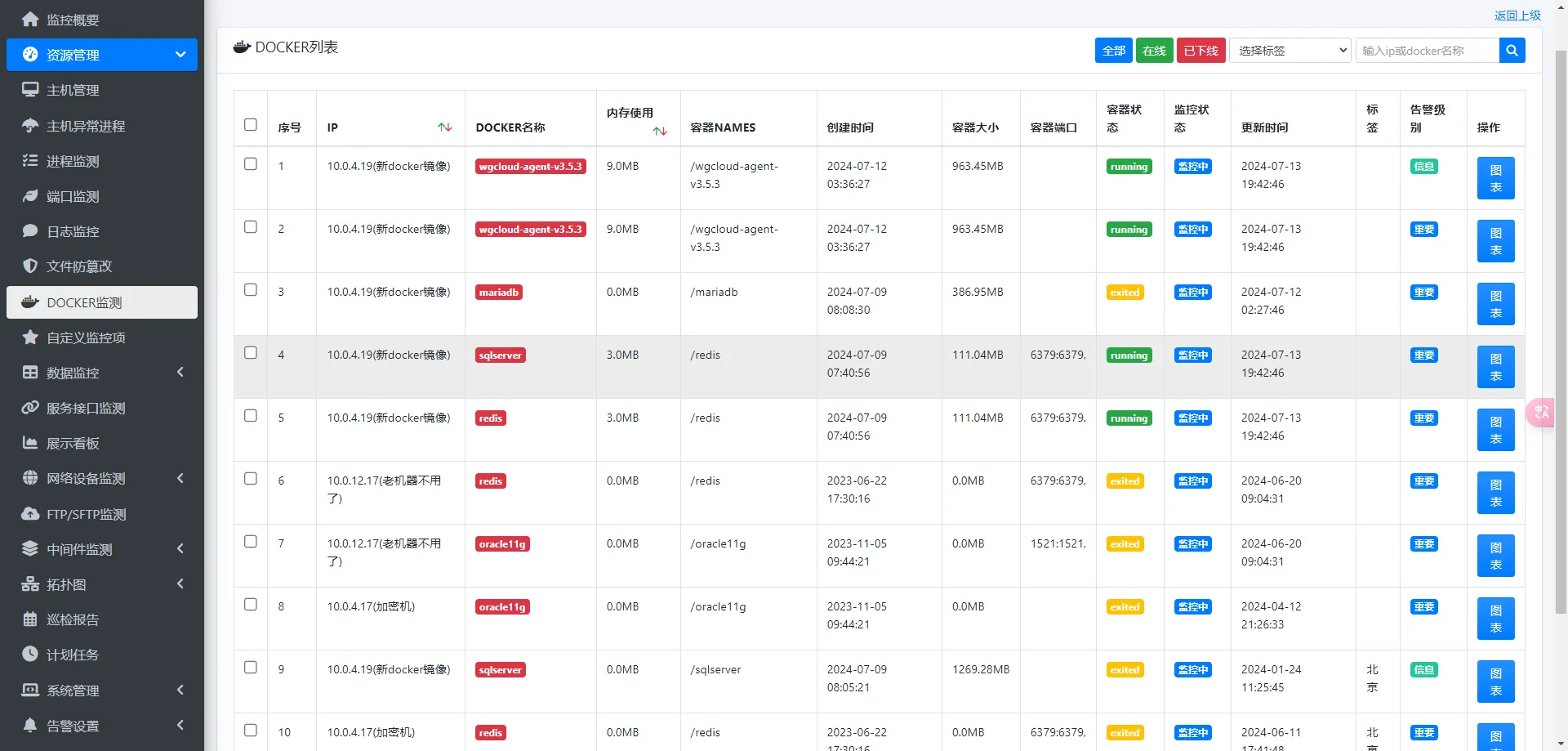Check the checkbox for row 2
The height and width of the screenshot is (751, 1568).
point(251,226)
